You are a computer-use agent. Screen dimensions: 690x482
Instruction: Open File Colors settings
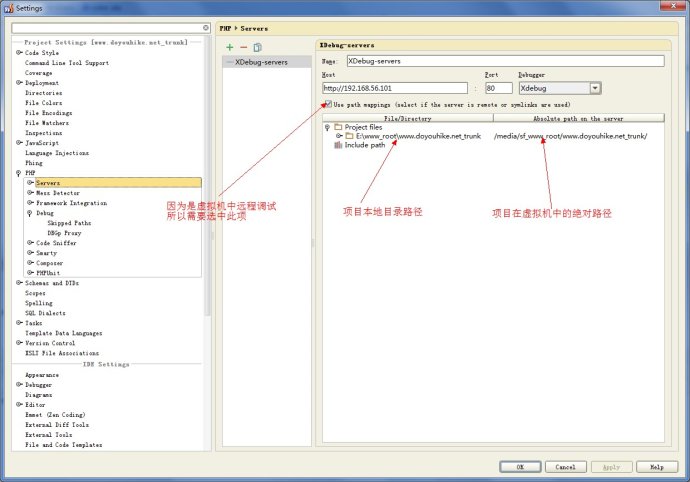44,103
